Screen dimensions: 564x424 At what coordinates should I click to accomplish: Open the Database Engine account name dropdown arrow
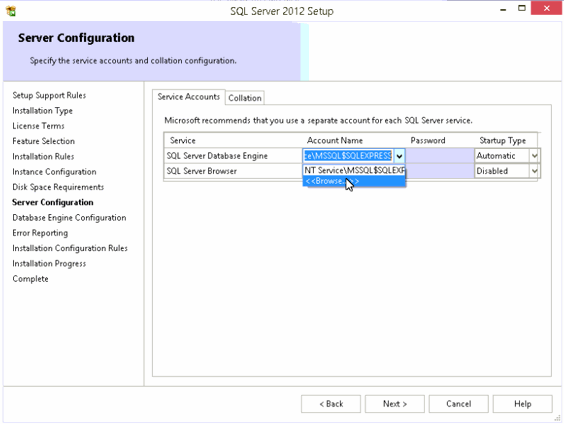pyautogui.click(x=399, y=156)
